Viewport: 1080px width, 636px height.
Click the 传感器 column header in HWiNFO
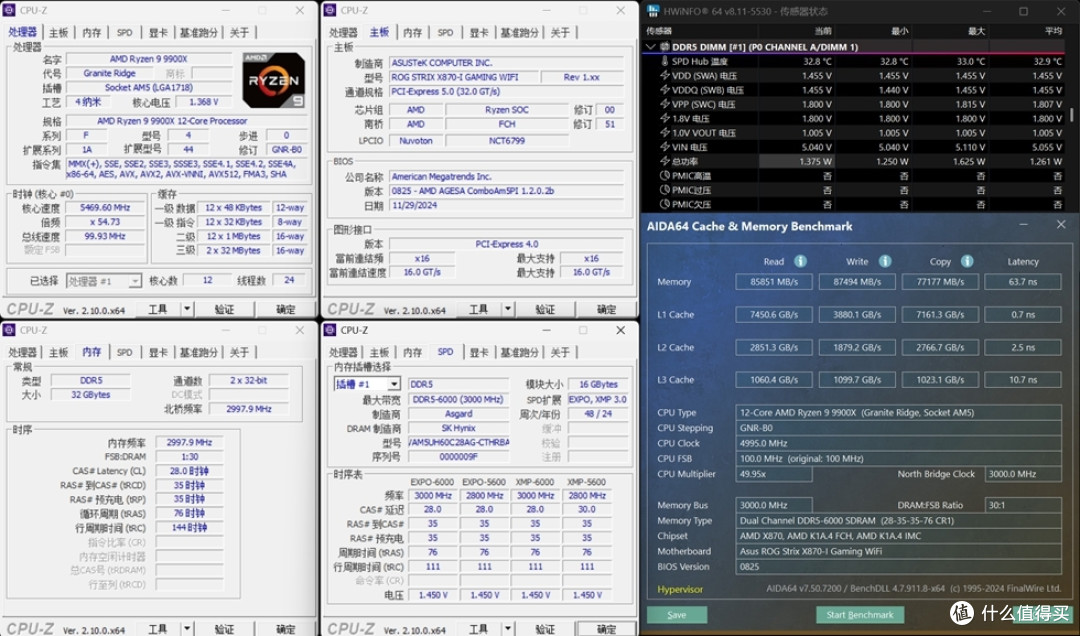coord(659,31)
